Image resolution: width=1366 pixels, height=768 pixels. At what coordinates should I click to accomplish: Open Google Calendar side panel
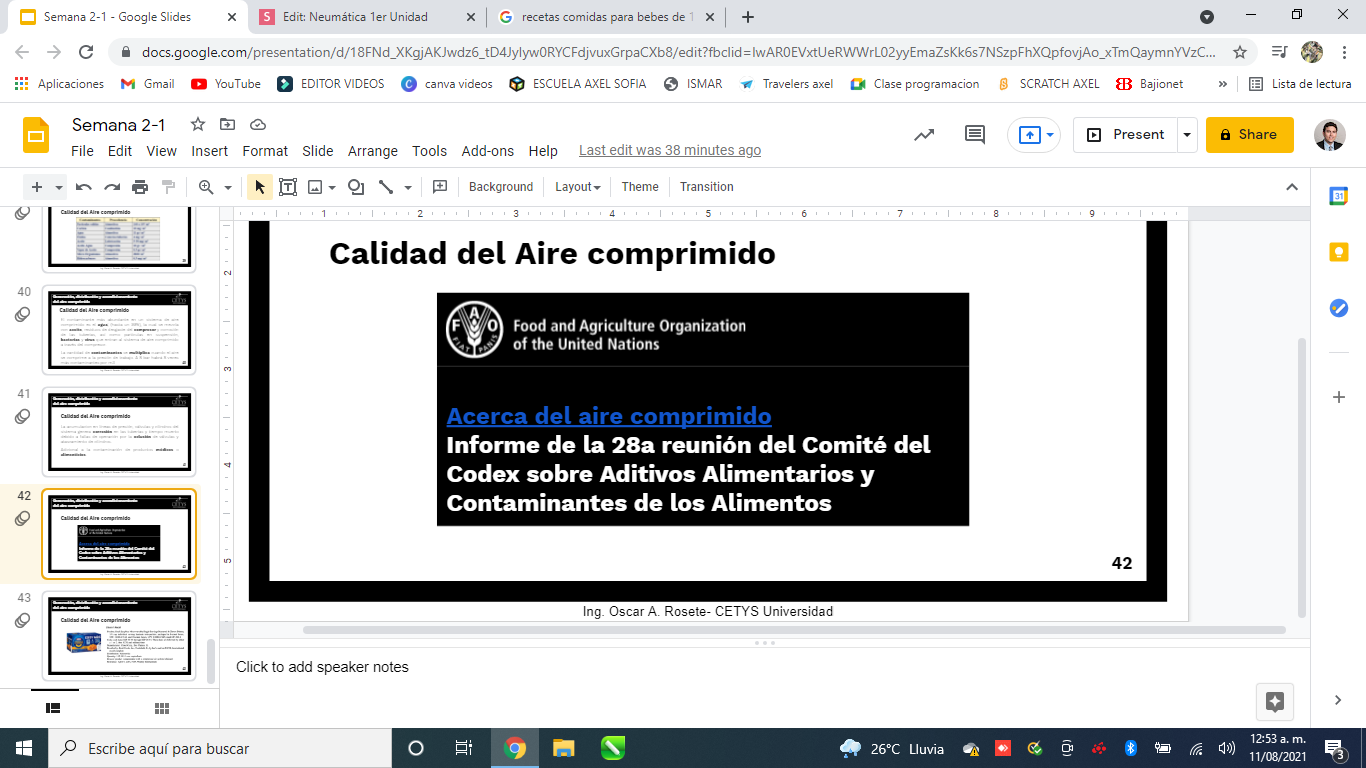point(1338,196)
